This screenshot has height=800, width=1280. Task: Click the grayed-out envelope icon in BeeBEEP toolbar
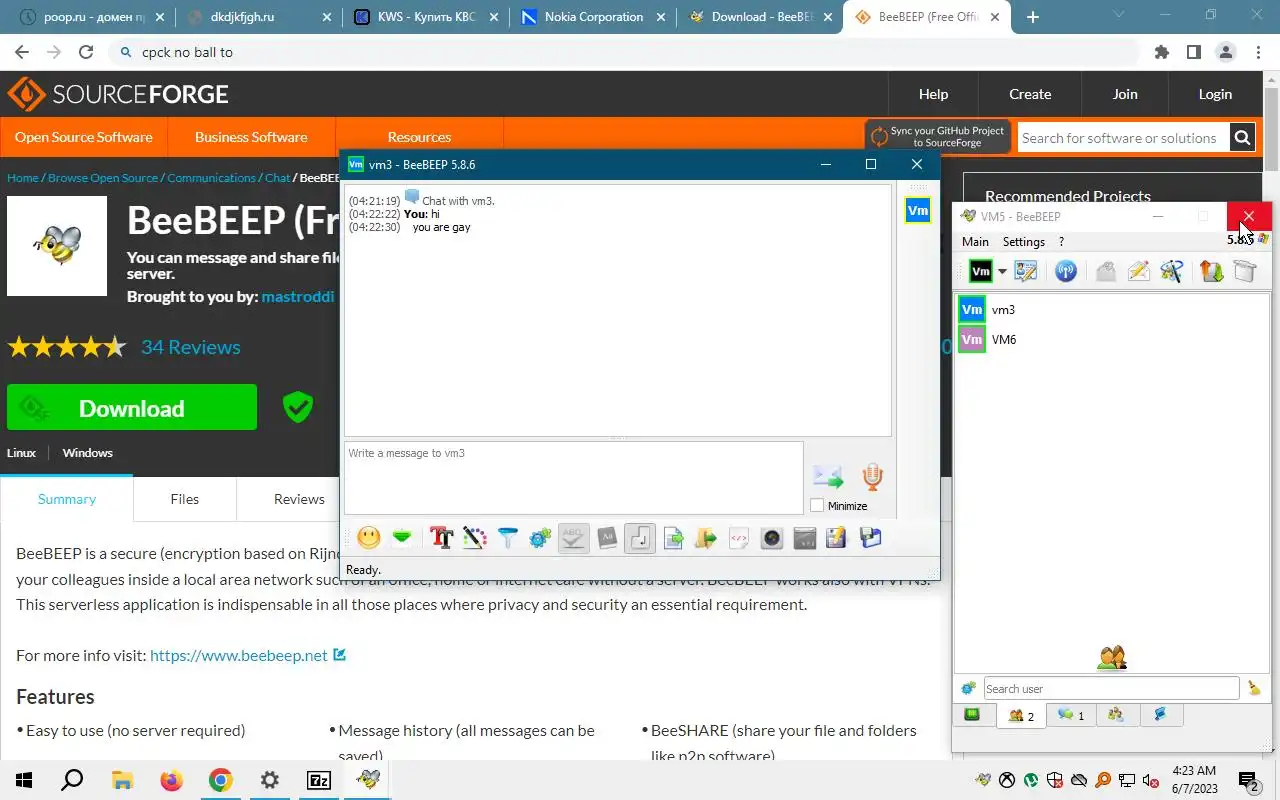1105,271
